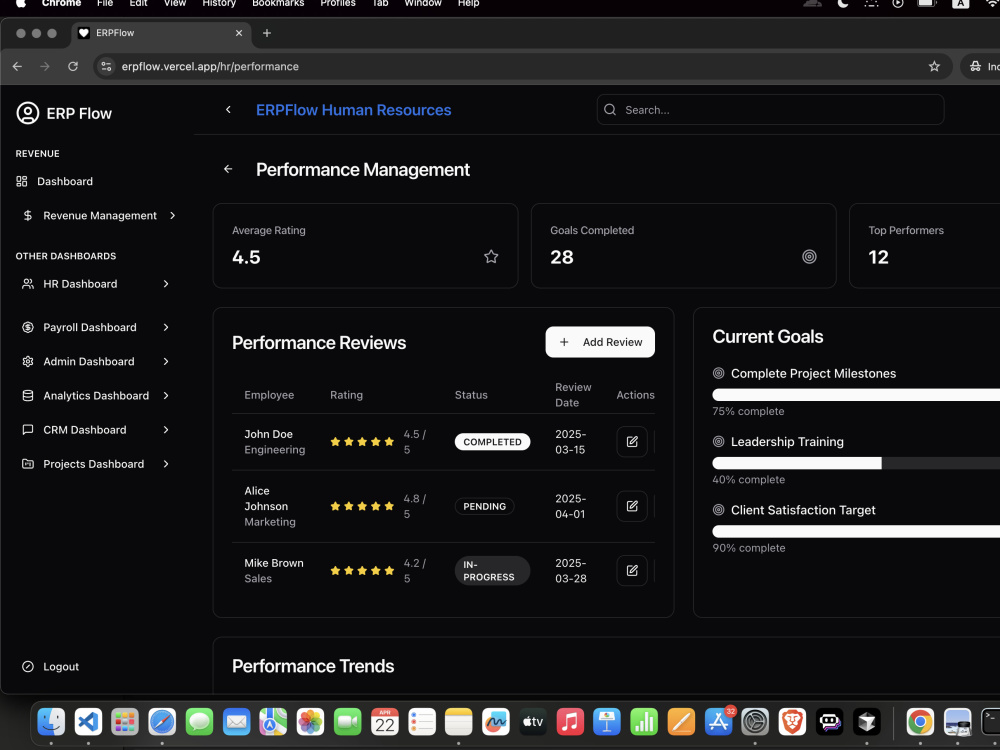Open Dashboard from the sidebar
1000x750 pixels.
pyautogui.click(x=64, y=181)
